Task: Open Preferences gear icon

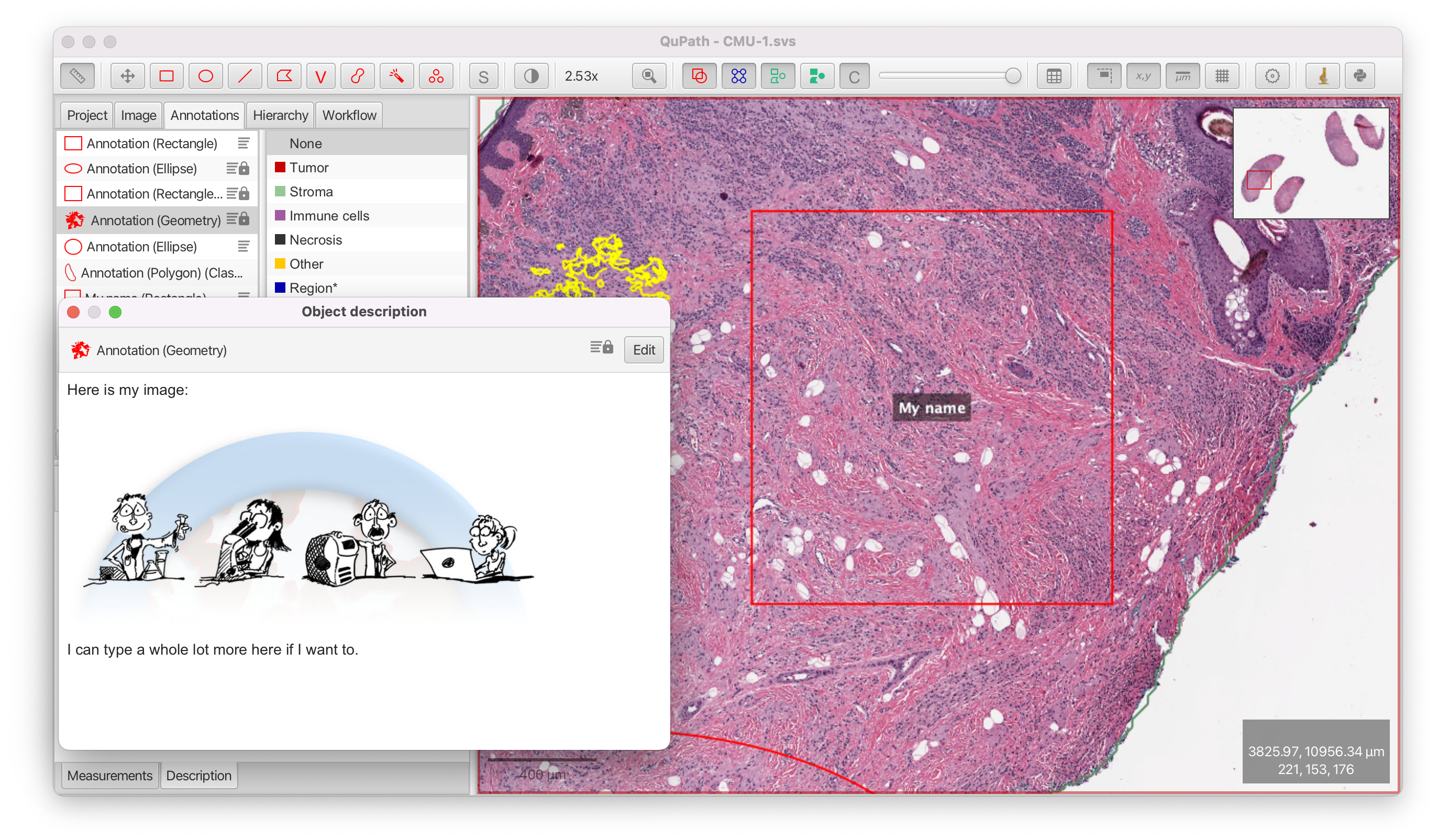Action: [x=1272, y=76]
